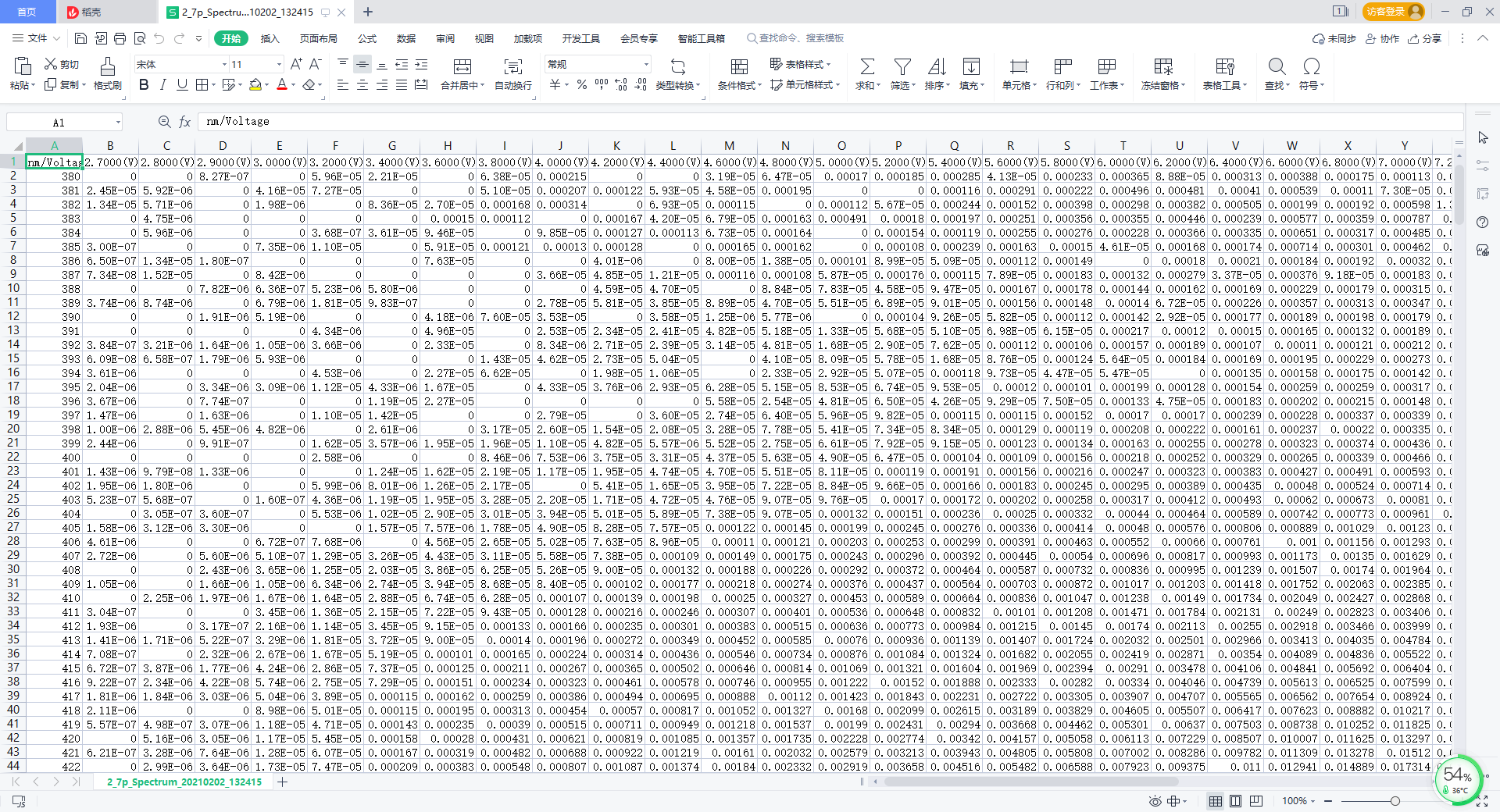Click the zoom slider handle in status bar

coord(1395,801)
